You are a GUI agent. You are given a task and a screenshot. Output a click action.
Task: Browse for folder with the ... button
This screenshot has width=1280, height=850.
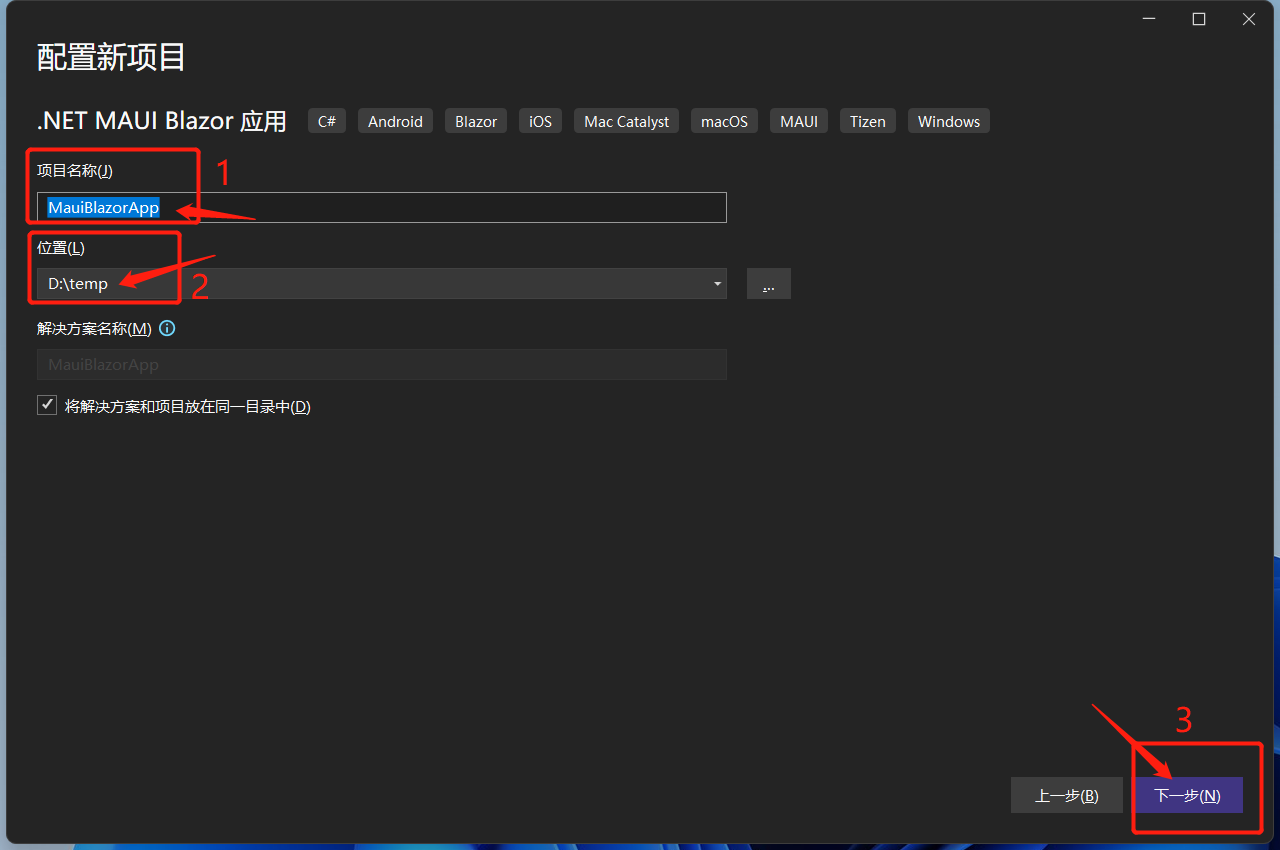click(x=768, y=284)
